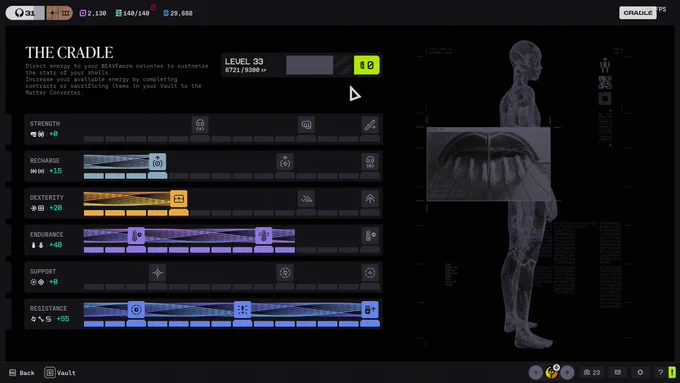Click the 'LEVEL 33' text
This screenshot has height=383, width=680.
[244, 62]
